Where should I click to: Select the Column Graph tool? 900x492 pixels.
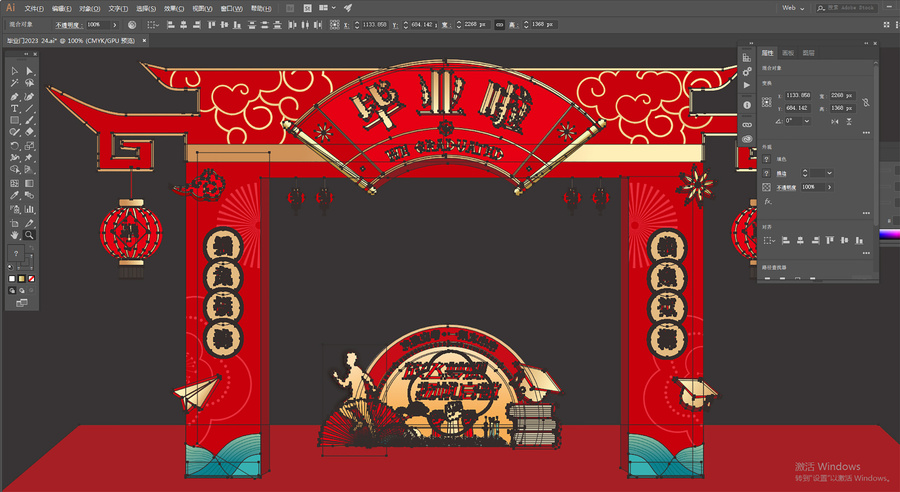(x=29, y=210)
